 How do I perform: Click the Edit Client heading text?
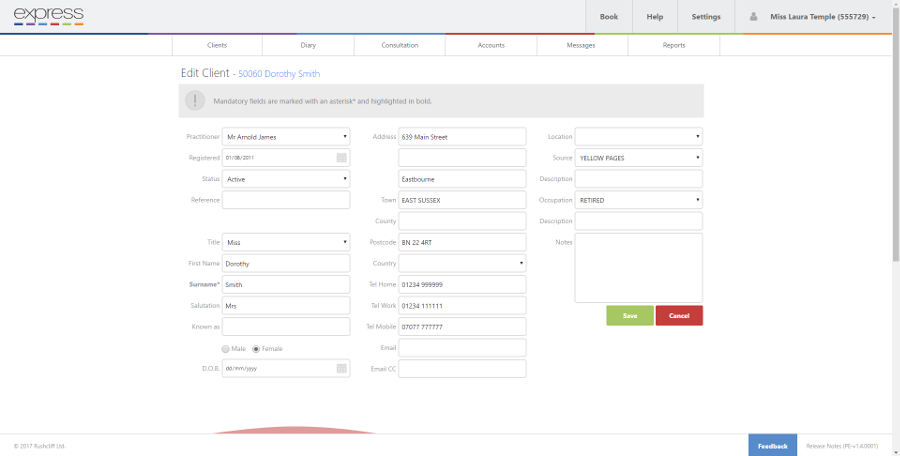(x=205, y=74)
